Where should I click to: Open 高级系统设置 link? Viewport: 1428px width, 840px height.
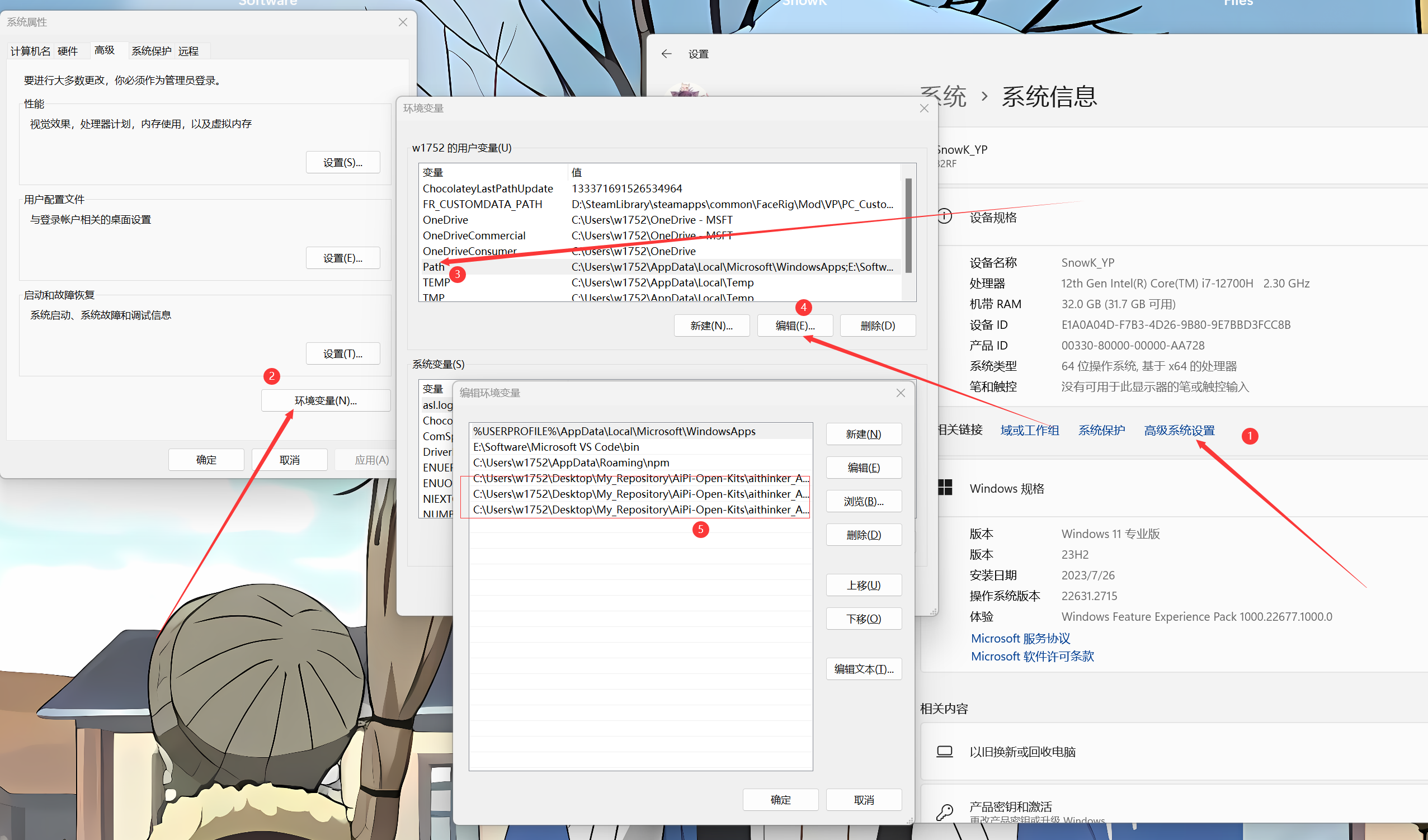click(1179, 430)
